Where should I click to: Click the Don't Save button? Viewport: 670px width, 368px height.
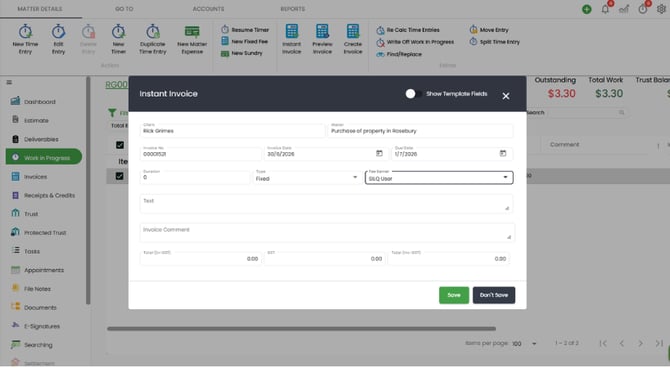(494, 295)
